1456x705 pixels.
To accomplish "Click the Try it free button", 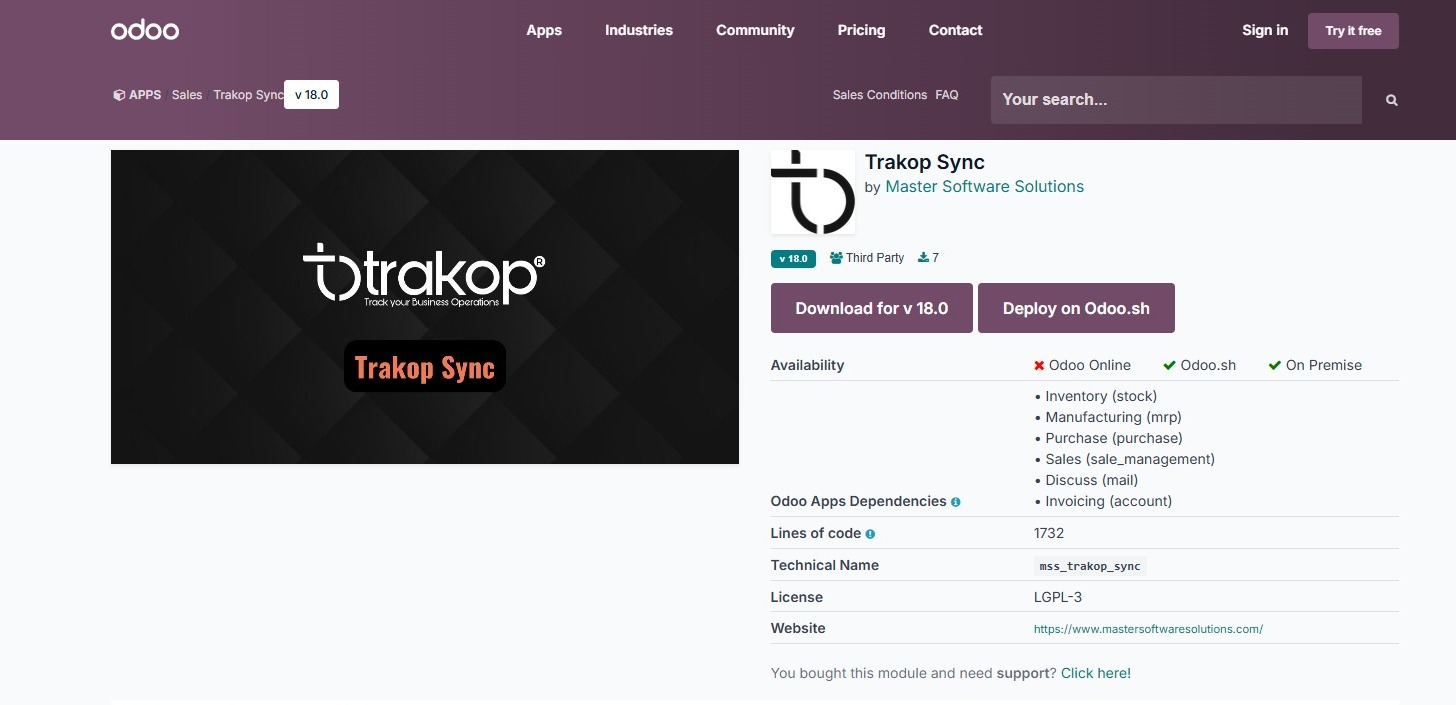I will (x=1353, y=31).
